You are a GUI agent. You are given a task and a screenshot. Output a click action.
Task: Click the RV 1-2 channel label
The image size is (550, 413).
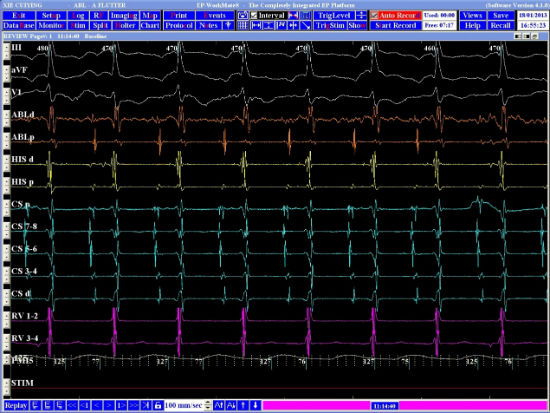25,316
